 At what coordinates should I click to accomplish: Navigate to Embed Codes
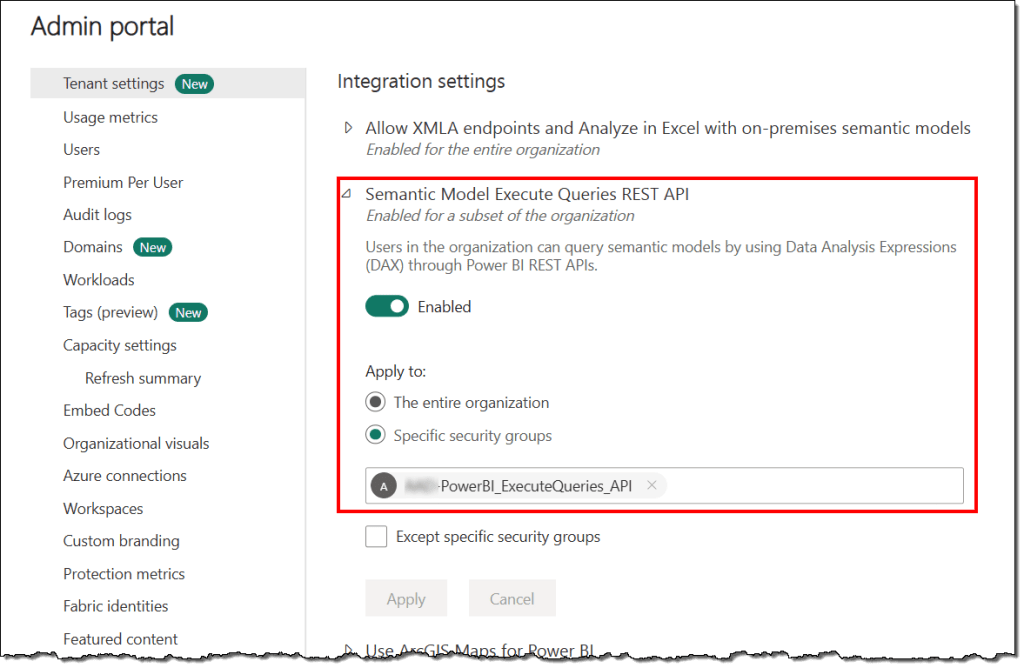(109, 410)
